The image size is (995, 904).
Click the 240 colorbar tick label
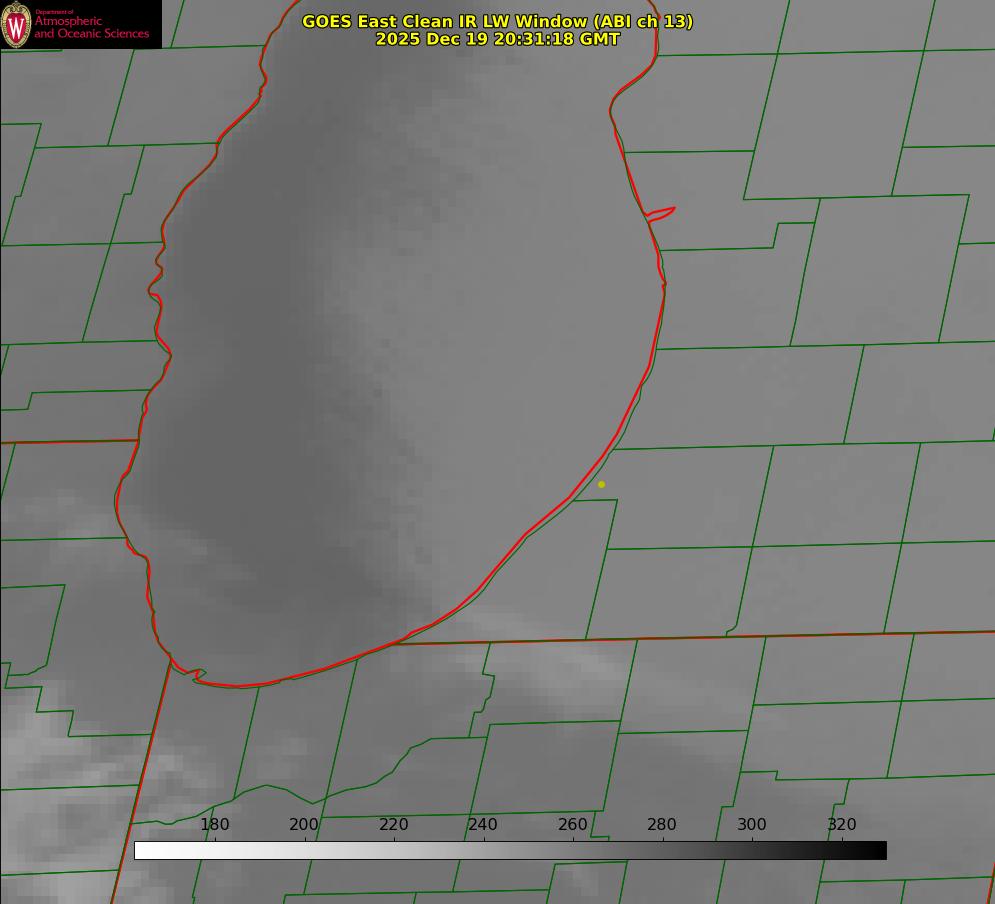pyautogui.click(x=483, y=824)
